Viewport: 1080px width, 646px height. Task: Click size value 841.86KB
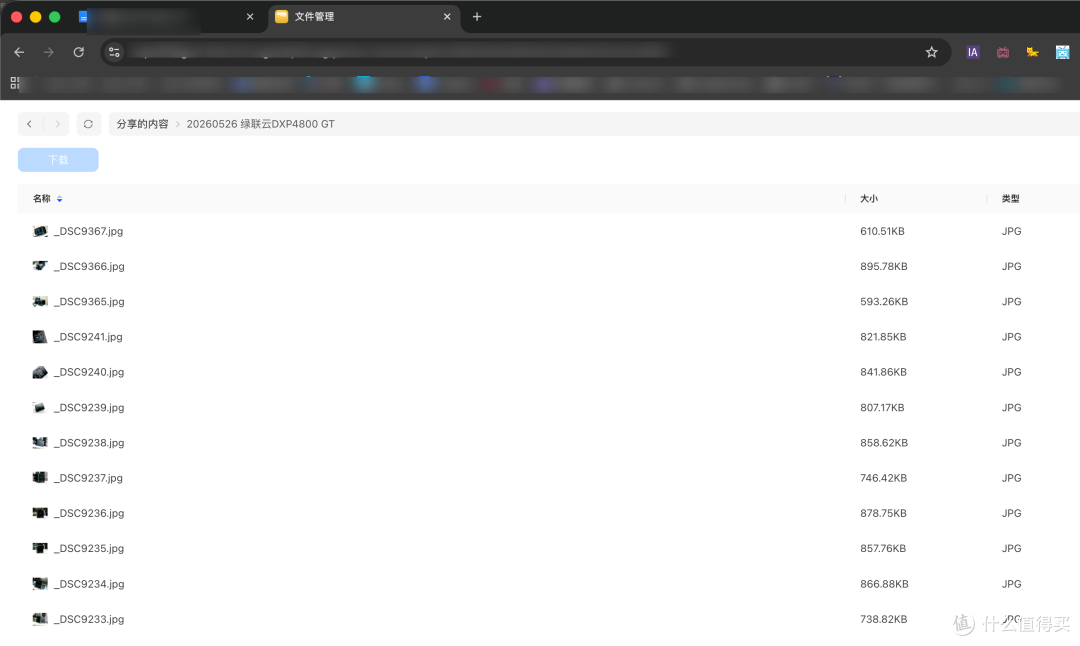coord(883,372)
